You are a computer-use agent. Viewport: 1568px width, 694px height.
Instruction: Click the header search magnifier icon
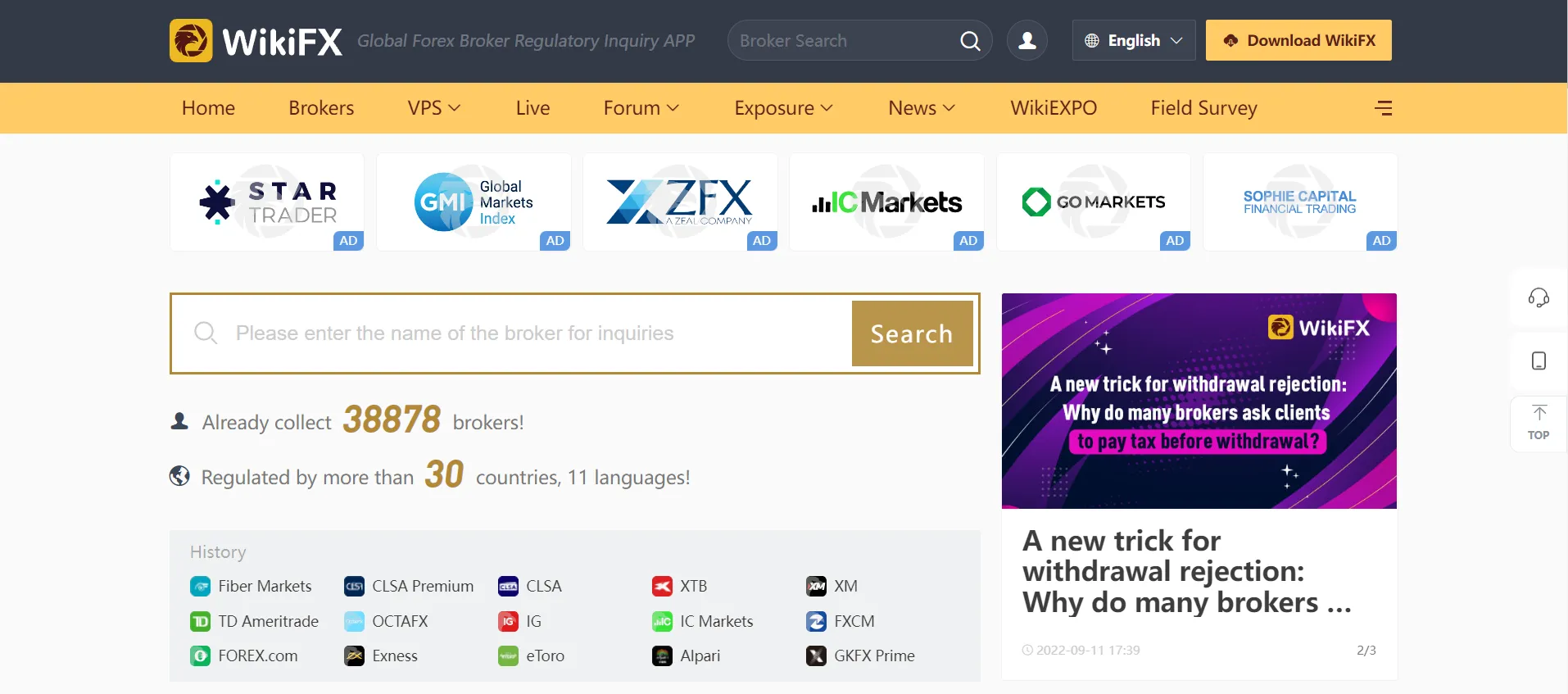[x=970, y=41]
